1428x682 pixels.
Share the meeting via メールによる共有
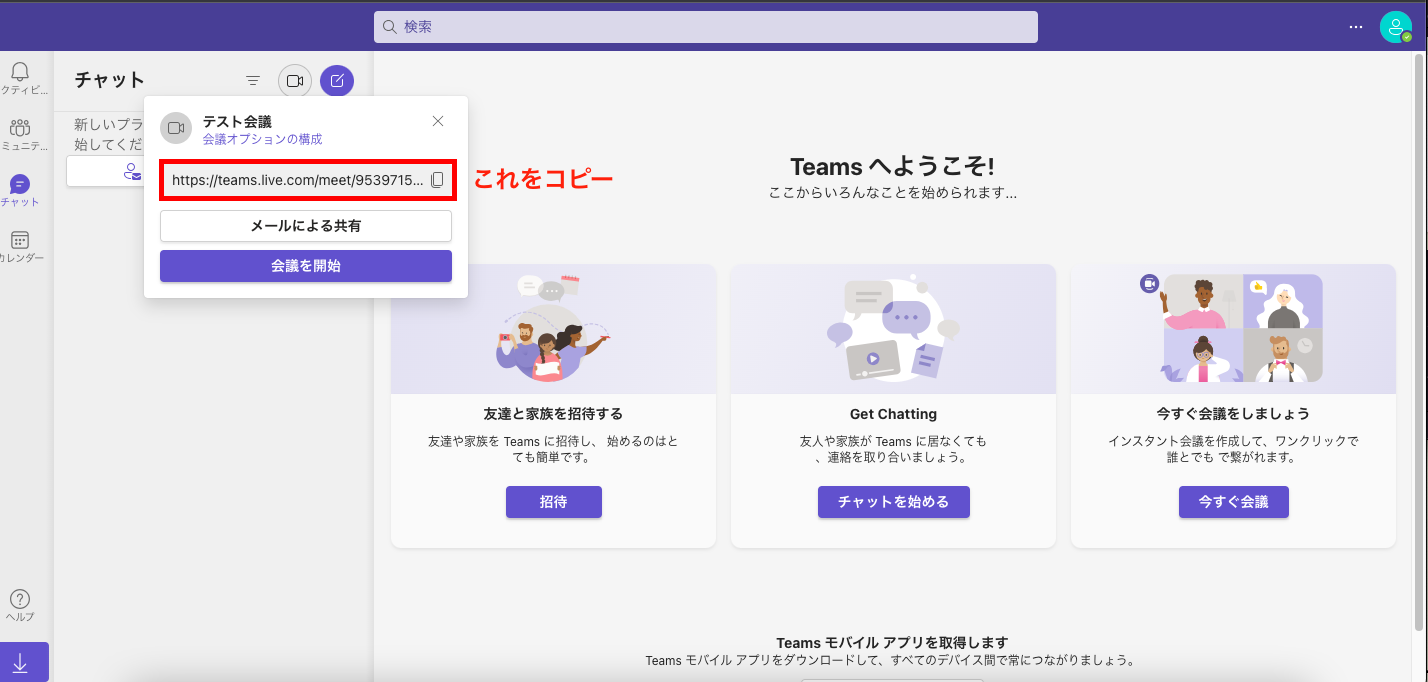coord(305,226)
